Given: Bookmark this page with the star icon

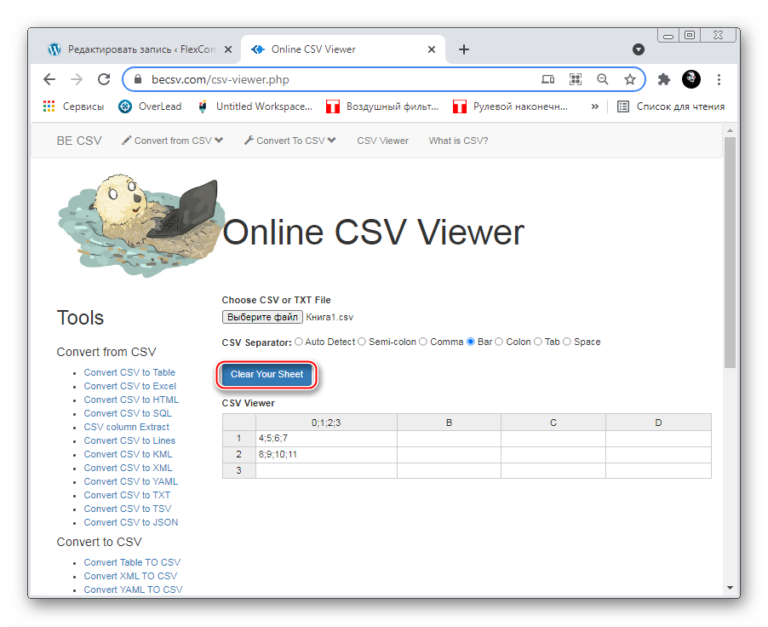Looking at the screenshot, I should [x=630, y=79].
